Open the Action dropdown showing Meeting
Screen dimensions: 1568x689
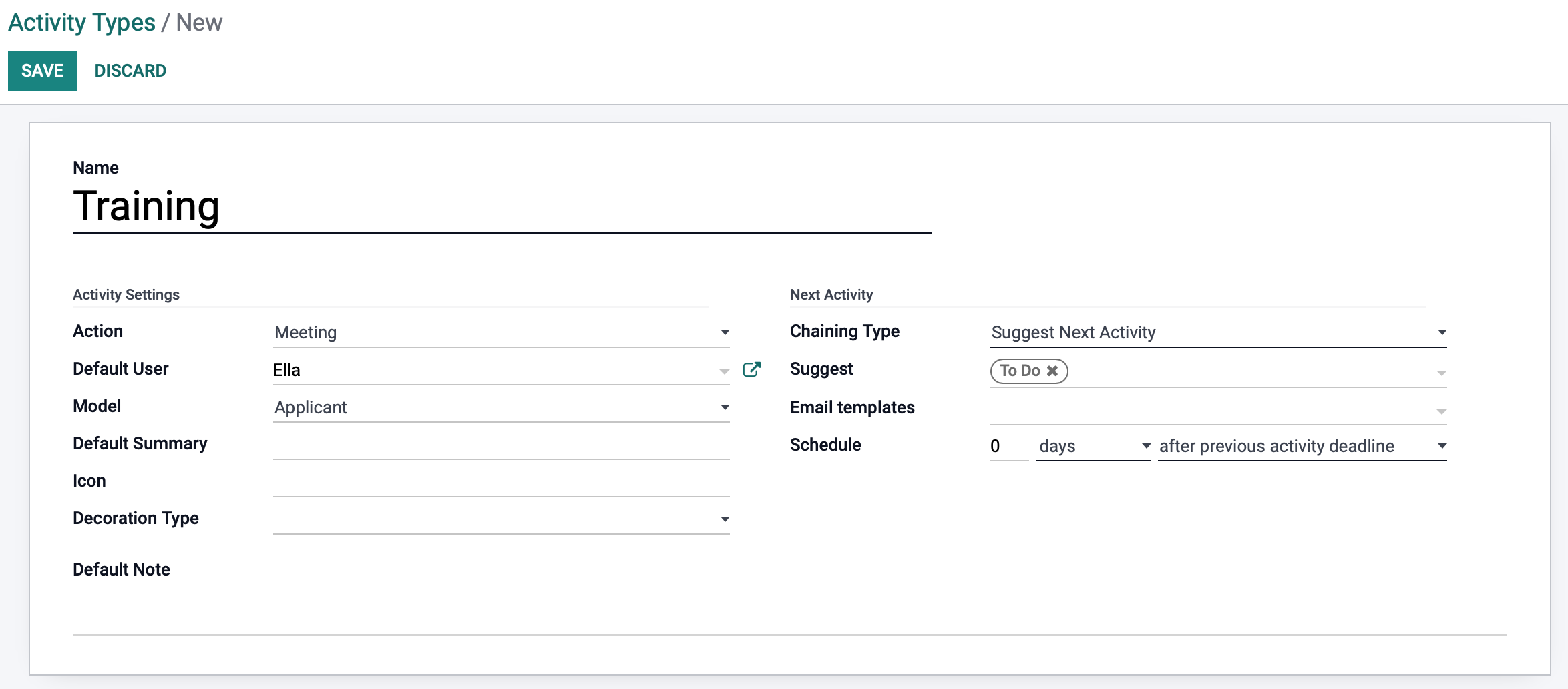[502, 332]
